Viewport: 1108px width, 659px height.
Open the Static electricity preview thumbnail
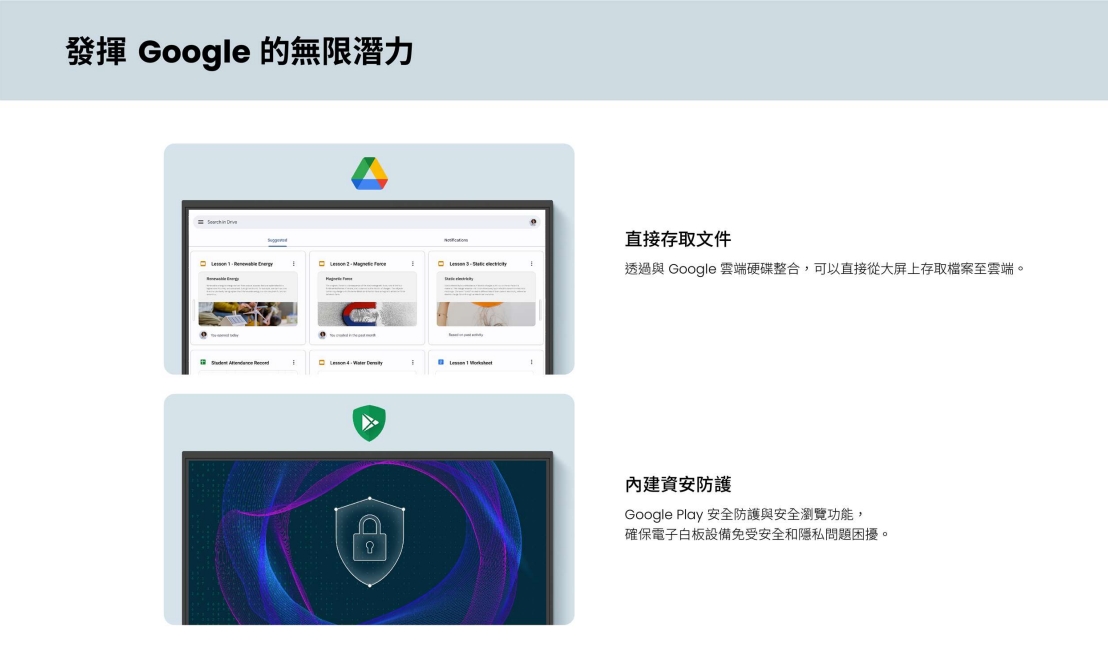pos(485,299)
